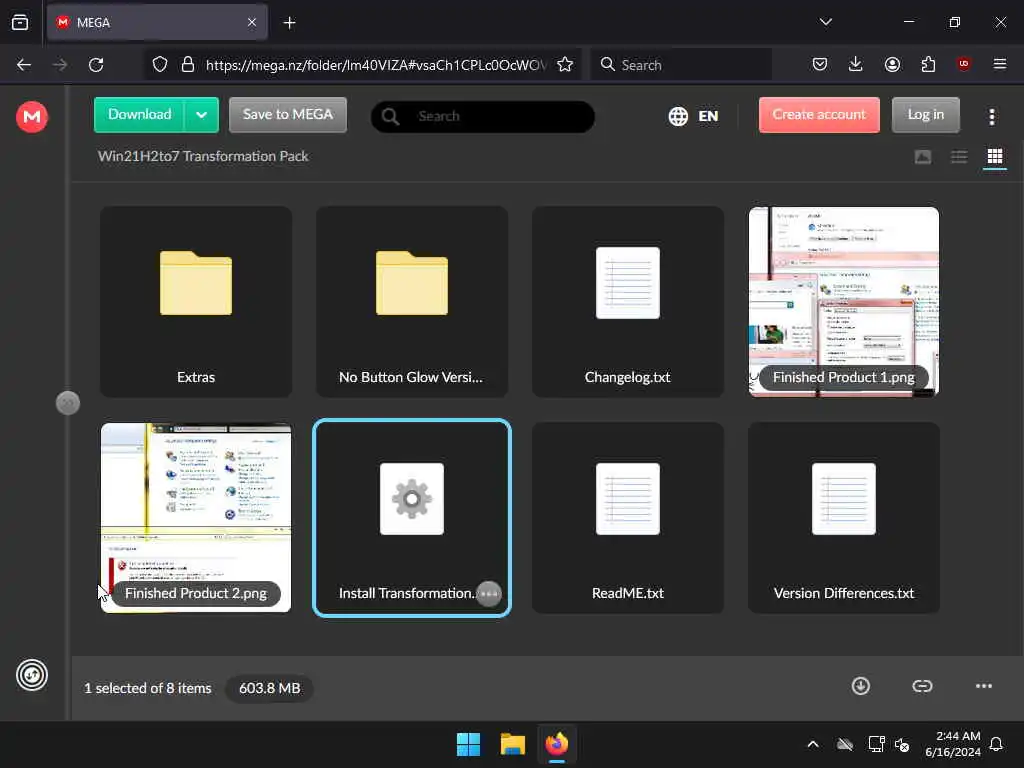The image size is (1024, 768).
Task: Click the muted volume tray icon
Action: (902, 744)
